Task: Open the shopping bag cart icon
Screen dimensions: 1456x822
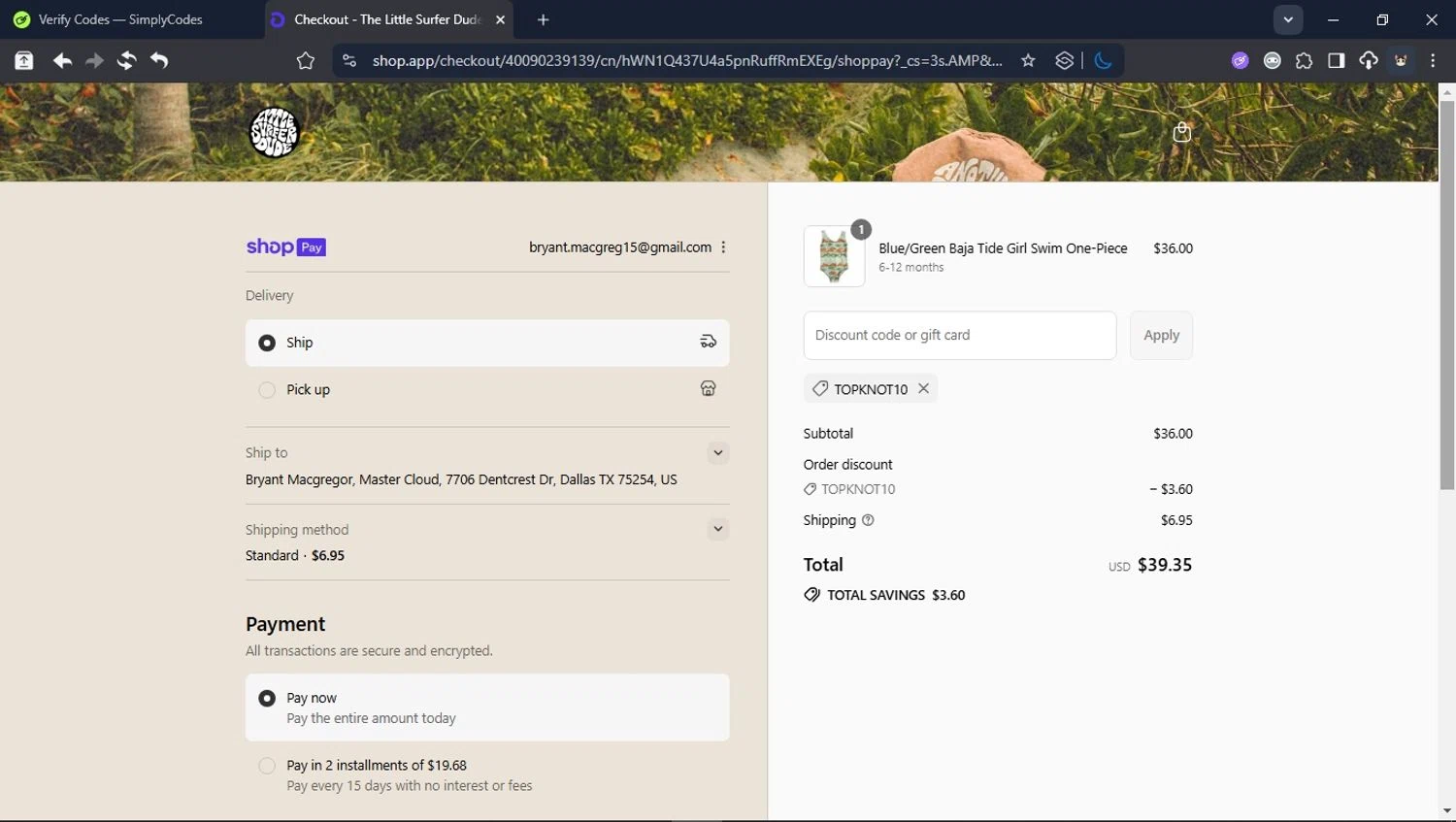Action: [x=1181, y=132]
